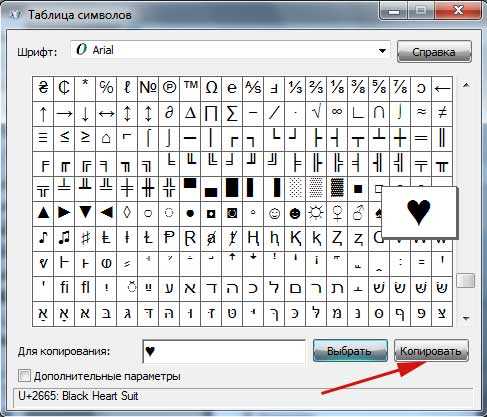This screenshot has height=417, width=487.
Task: Click the Выбрать button
Action: coord(350,351)
